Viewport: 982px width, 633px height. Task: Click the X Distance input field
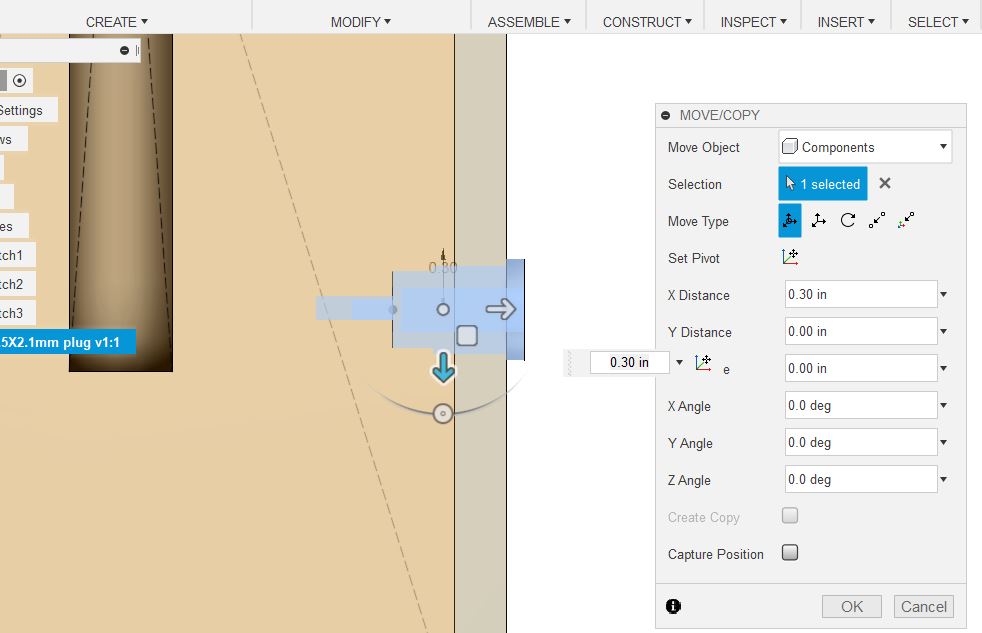pos(861,294)
